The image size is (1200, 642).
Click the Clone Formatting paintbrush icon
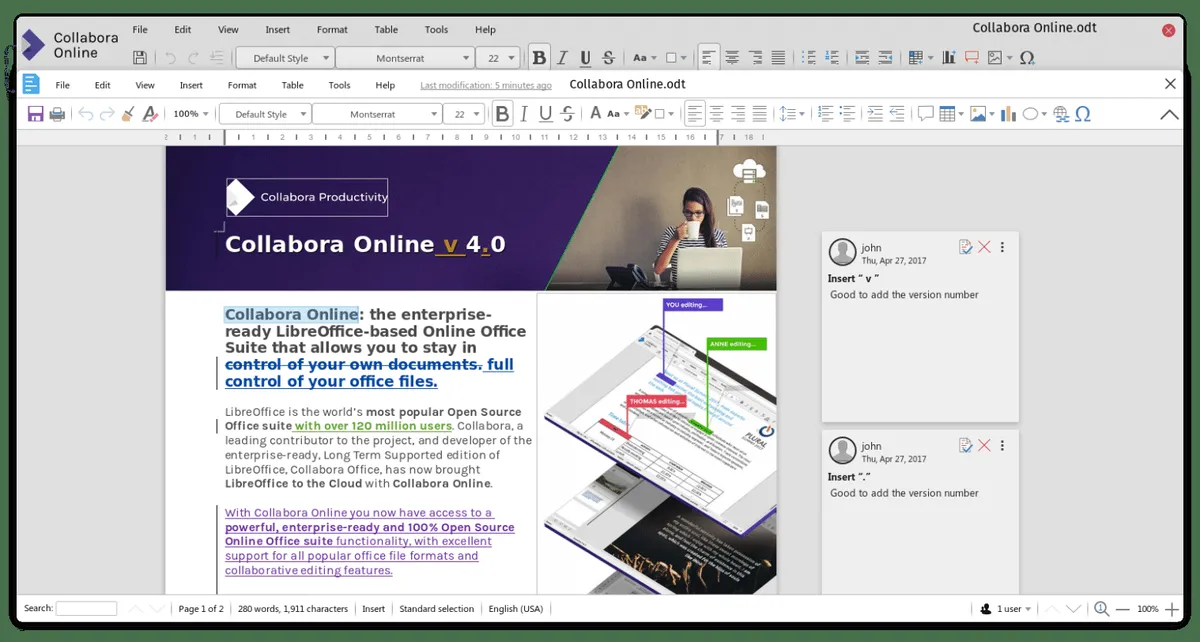pos(128,114)
